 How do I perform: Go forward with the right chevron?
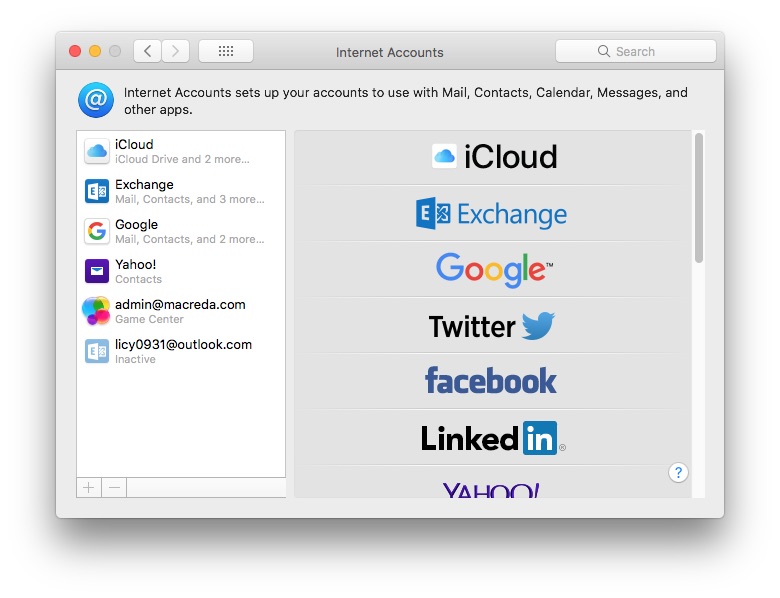pos(175,51)
